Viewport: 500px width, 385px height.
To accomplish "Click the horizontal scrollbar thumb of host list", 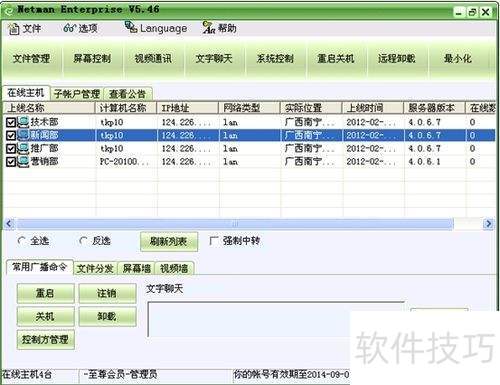I will point(235,224).
